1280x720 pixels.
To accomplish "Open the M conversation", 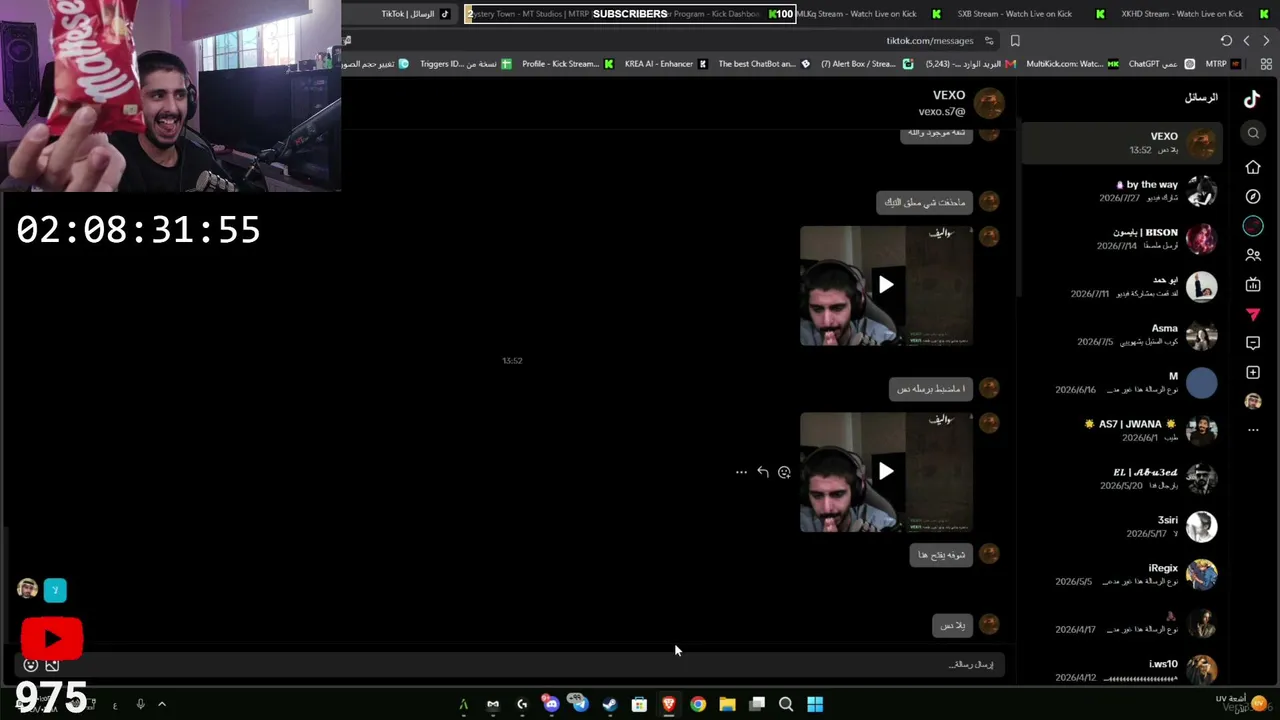I will [1122, 383].
